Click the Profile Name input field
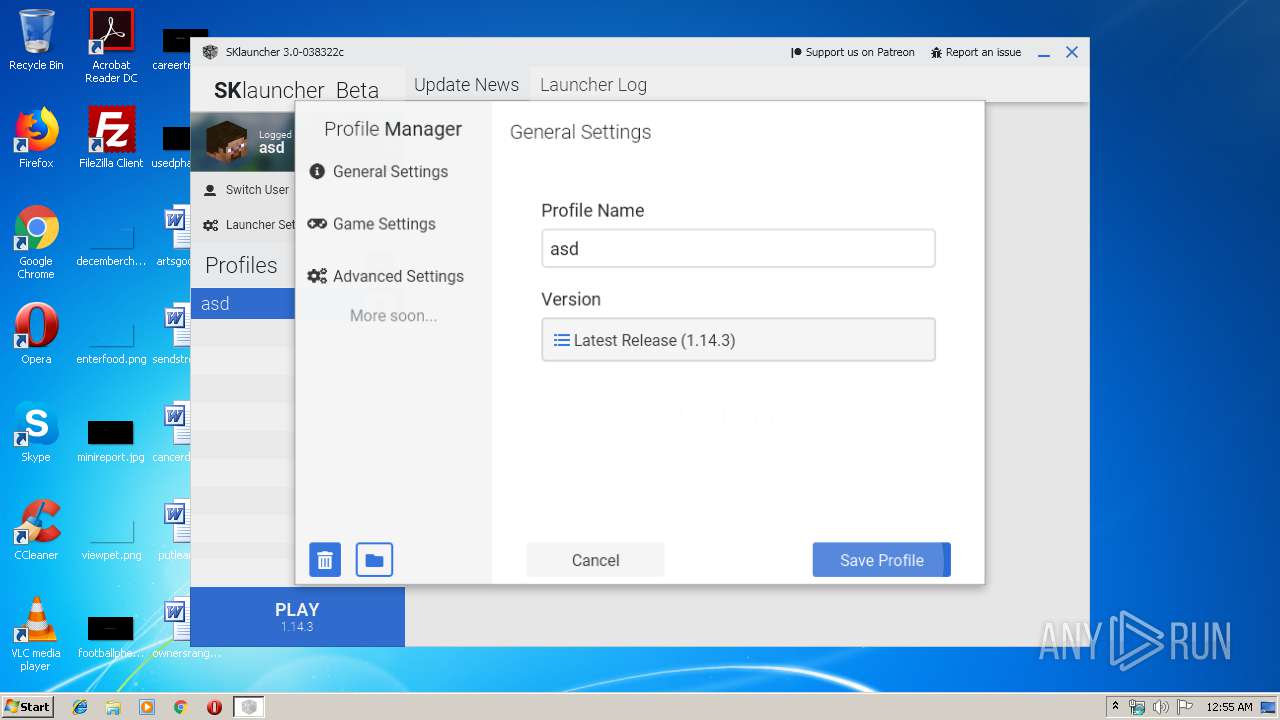The image size is (1280, 720). pyautogui.click(x=738, y=248)
